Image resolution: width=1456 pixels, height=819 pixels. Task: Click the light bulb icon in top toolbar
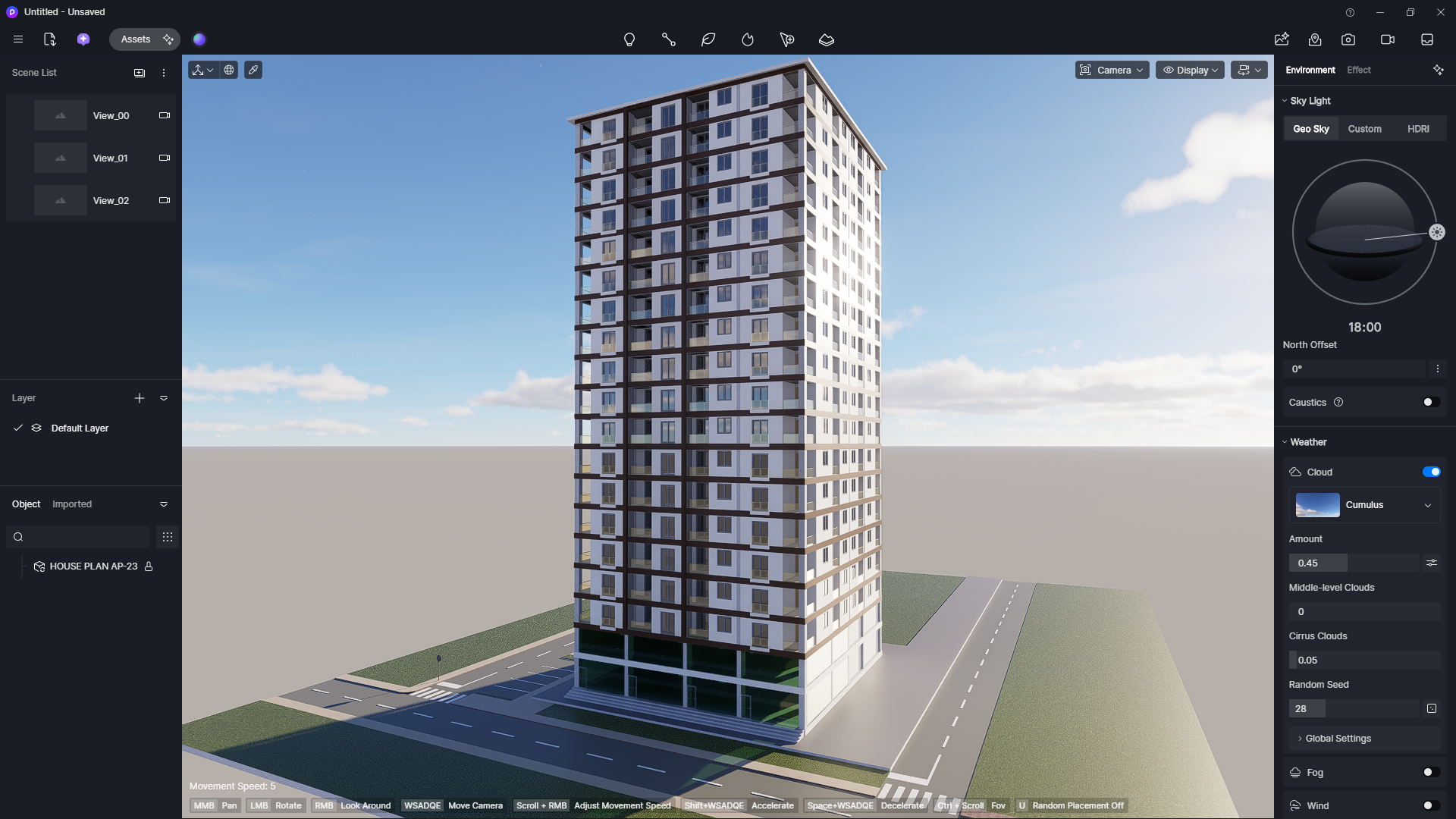(629, 39)
